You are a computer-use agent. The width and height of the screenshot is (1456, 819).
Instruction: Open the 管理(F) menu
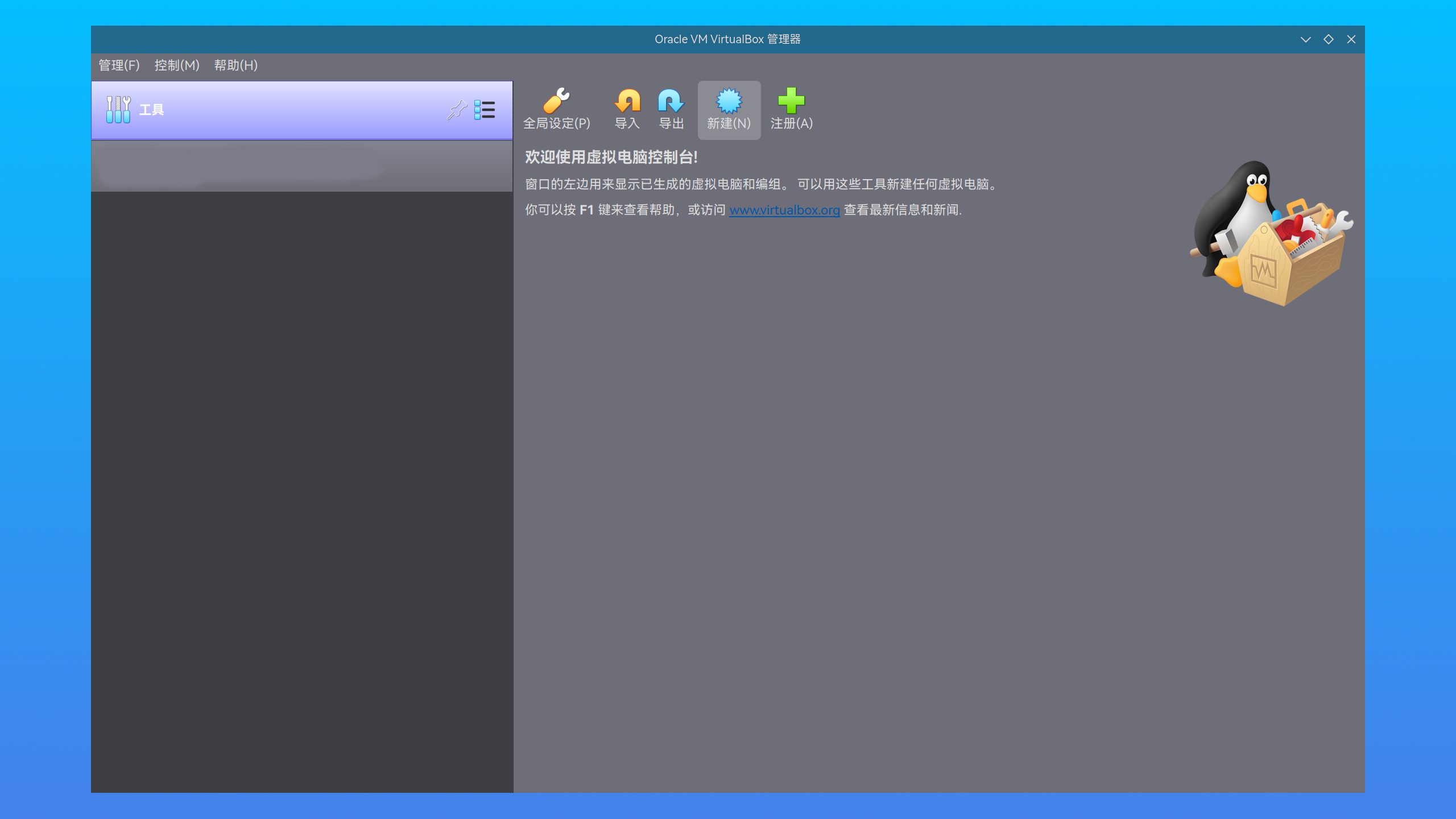coord(119,65)
